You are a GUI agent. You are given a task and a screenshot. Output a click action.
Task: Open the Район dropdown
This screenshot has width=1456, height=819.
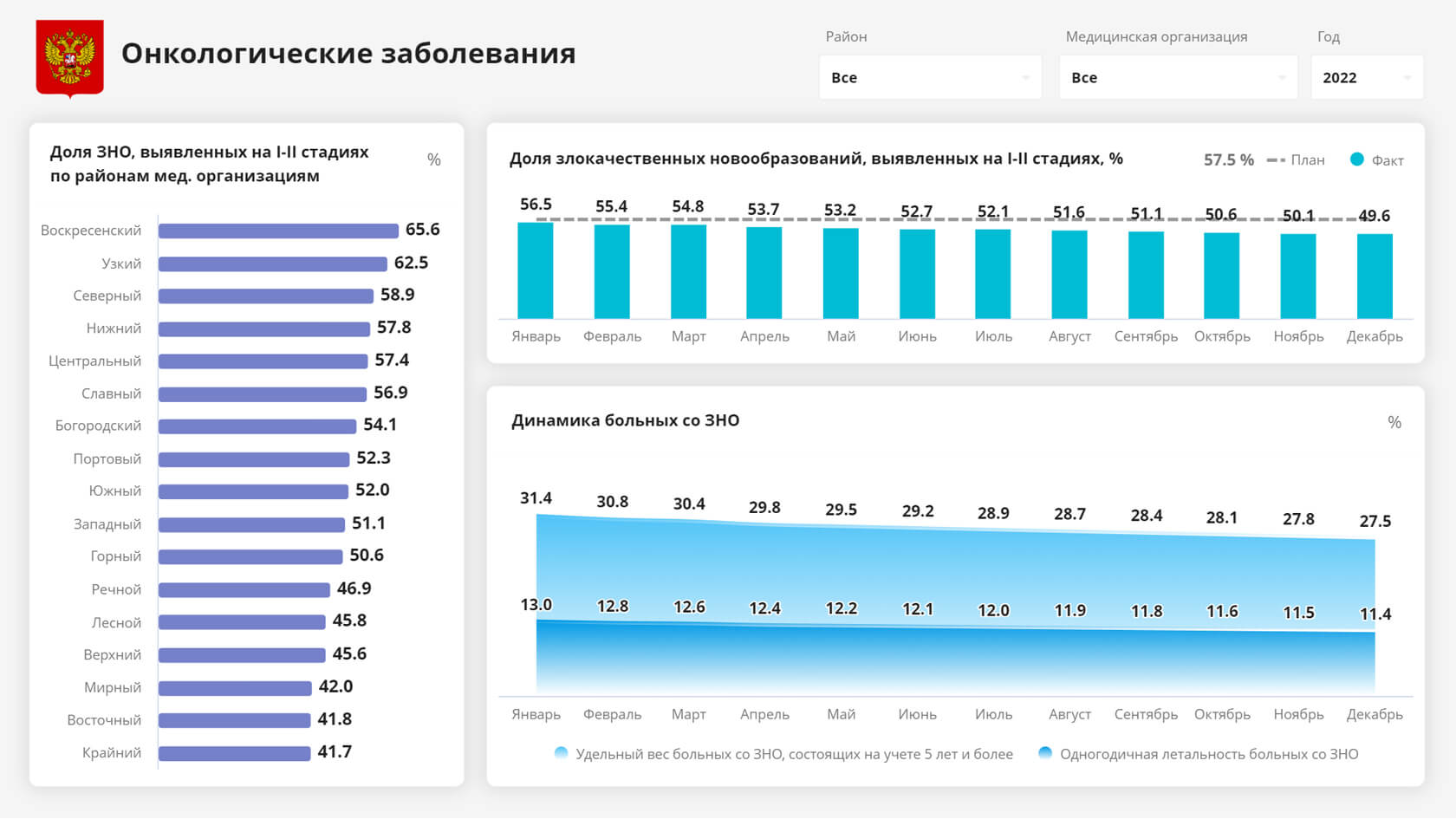coord(930,77)
